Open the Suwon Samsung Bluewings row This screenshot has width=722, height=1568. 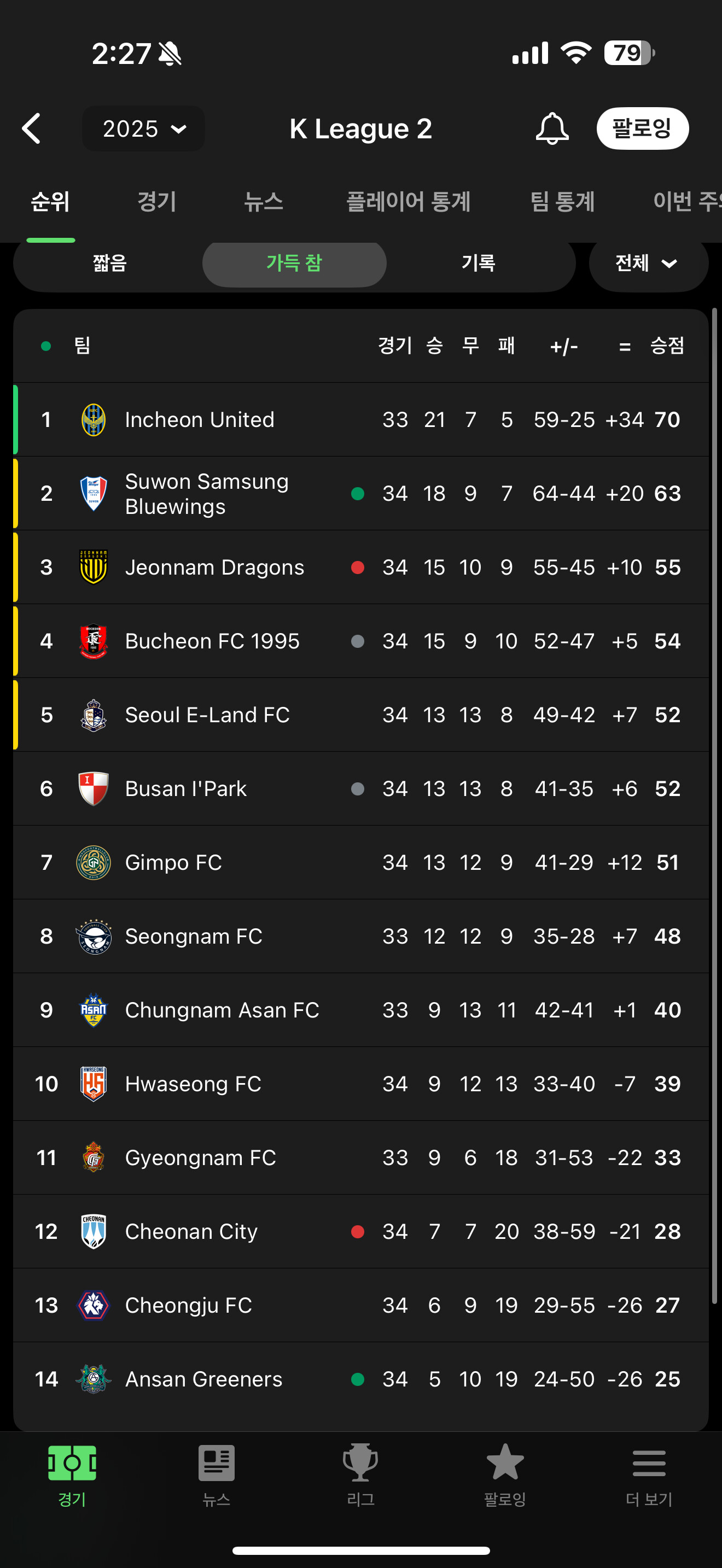pos(360,494)
